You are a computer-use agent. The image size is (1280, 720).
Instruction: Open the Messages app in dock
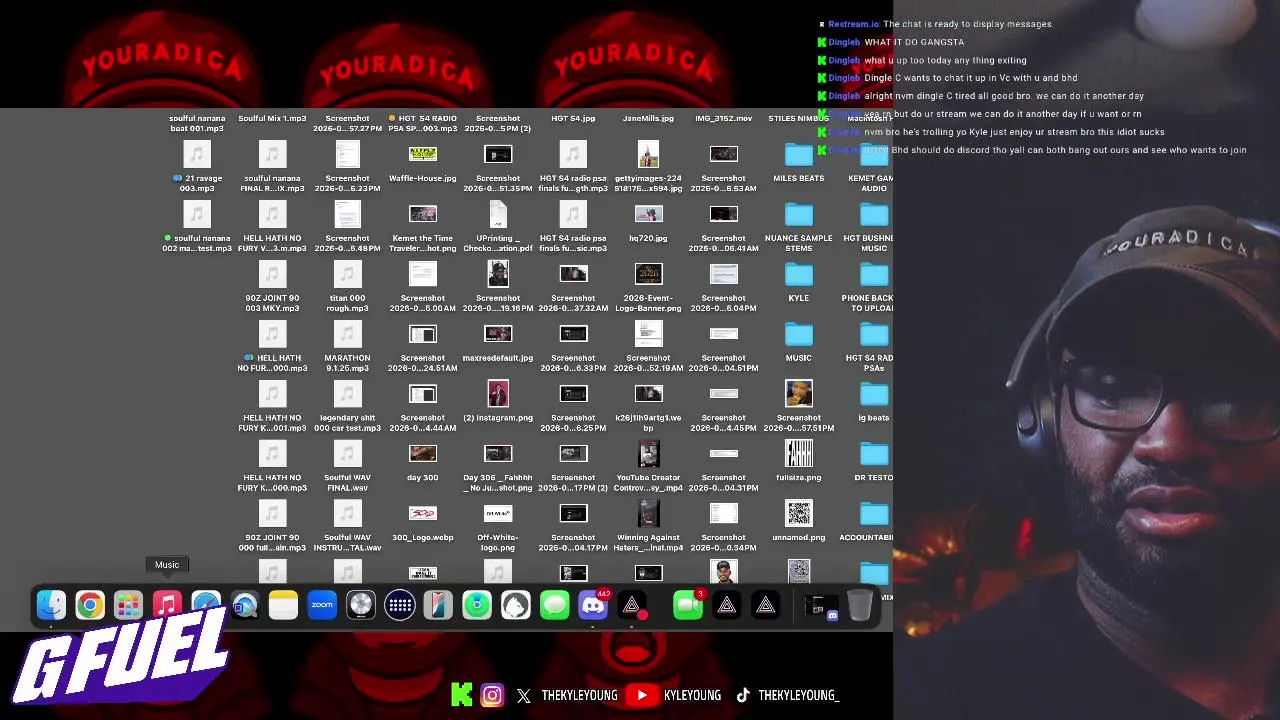554,605
